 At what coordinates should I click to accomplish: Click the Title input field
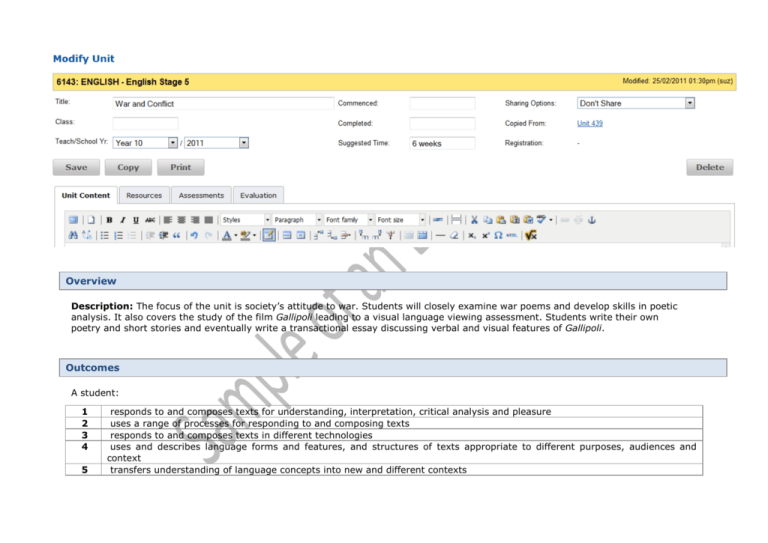coord(221,103)
